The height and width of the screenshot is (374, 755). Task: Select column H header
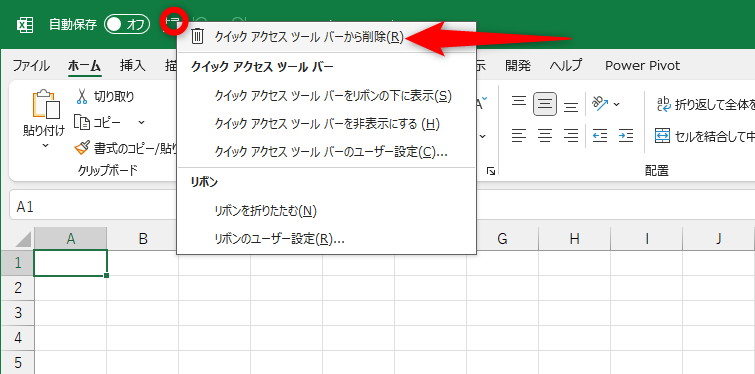coord(574,239)
